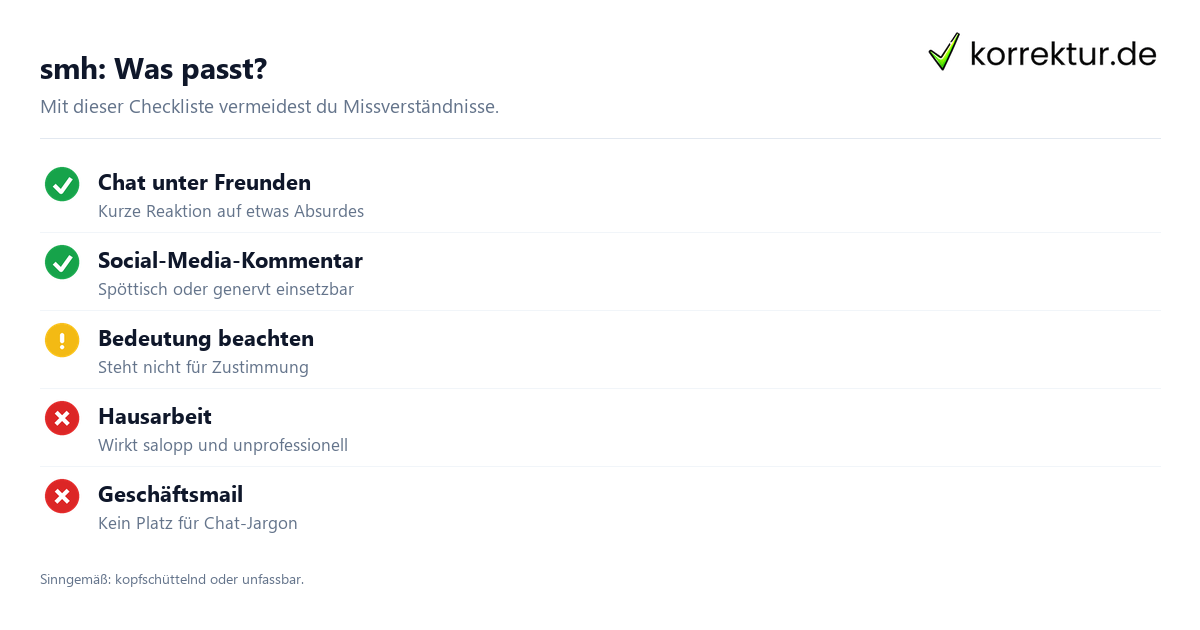Open the korrektur.de logo text
The width and height of the screenshot is (1200, 630).
click(1064, 54)
